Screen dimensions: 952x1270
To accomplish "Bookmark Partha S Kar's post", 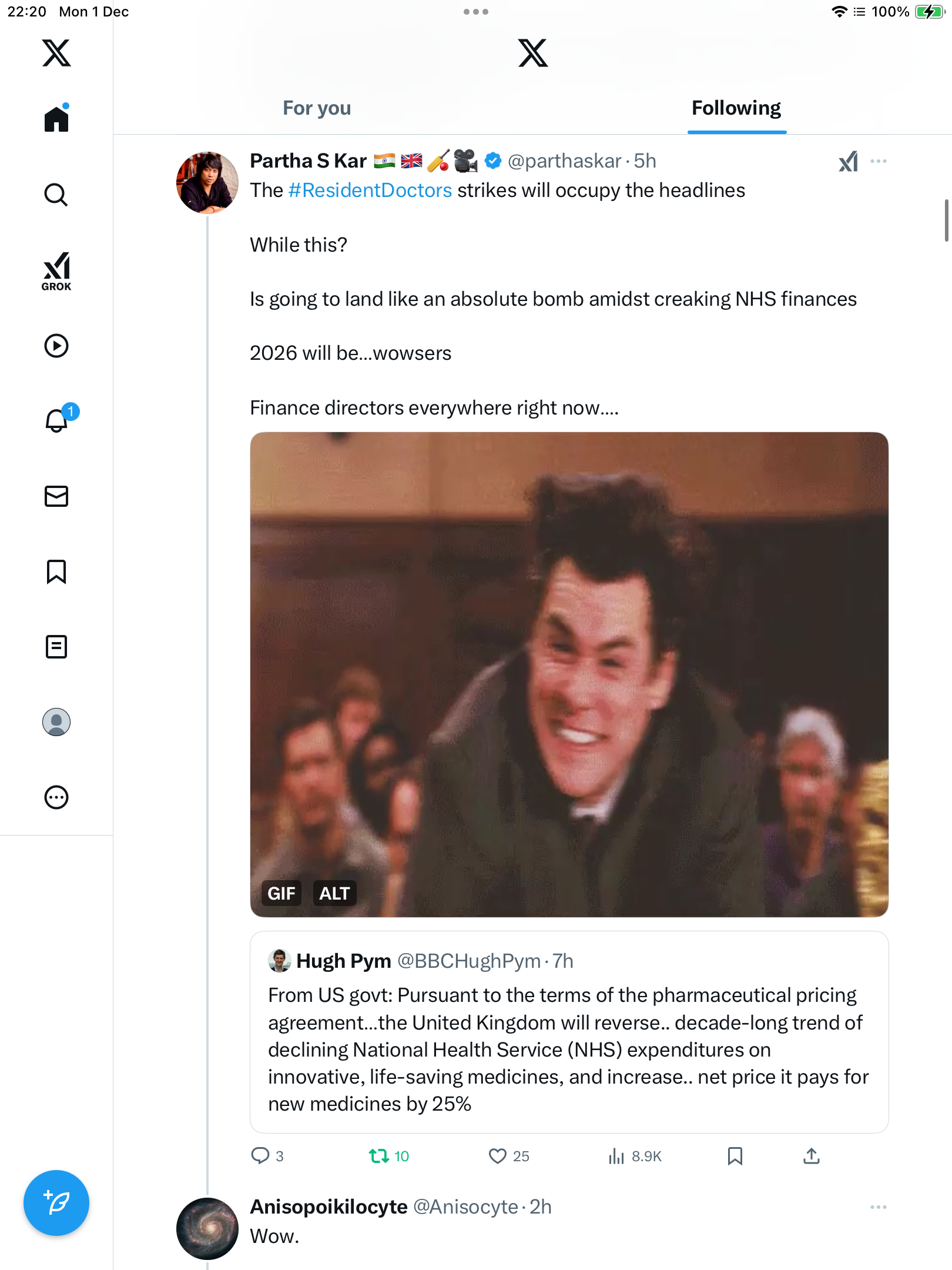I will pos(735,1156).
